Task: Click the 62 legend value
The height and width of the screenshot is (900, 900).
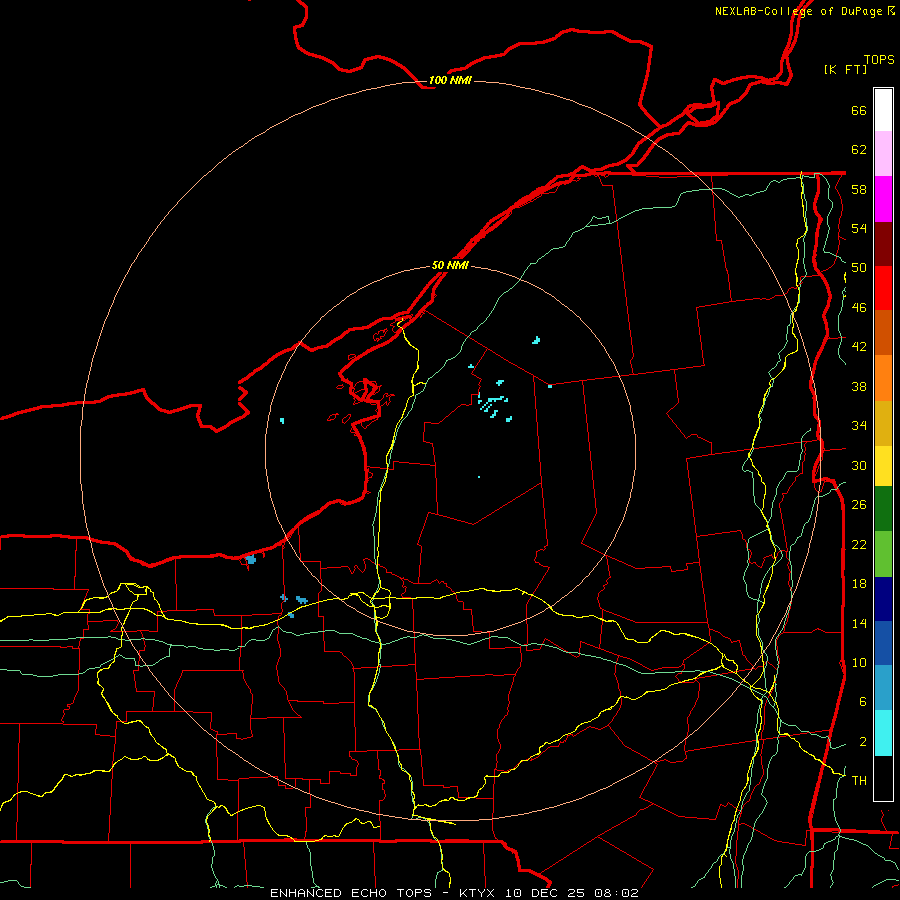Action: pyautogui.click(x=859, y=150)
